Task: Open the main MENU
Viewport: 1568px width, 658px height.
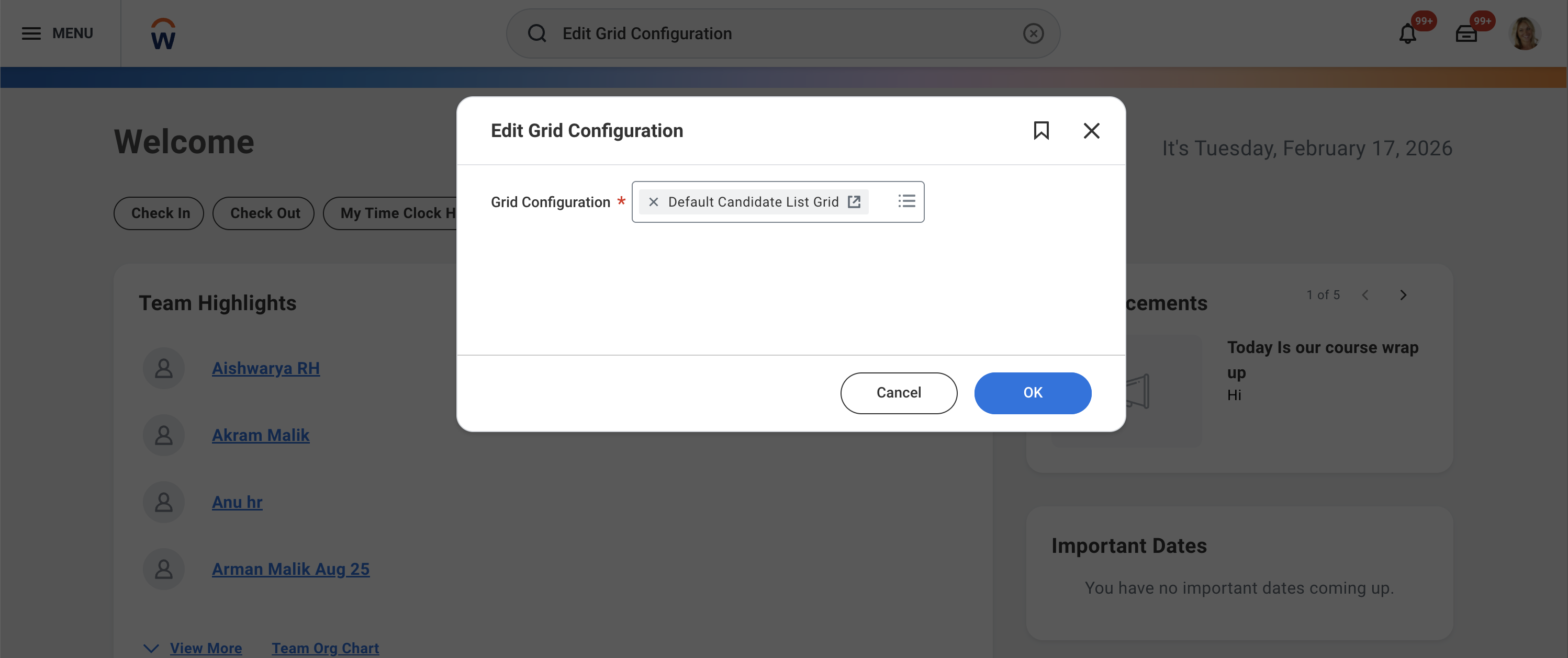Action: point(57,33)
